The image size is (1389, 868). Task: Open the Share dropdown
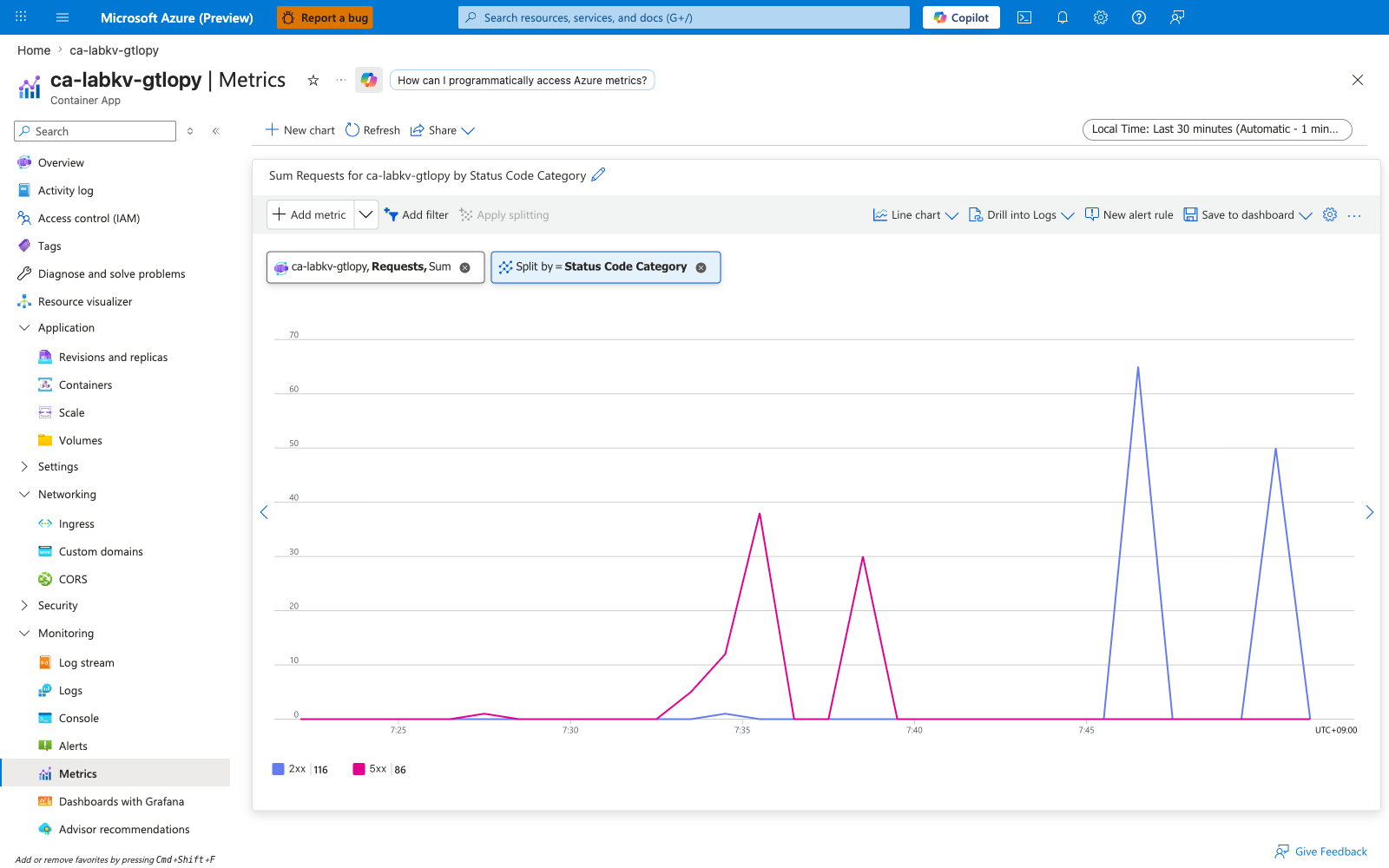coord(443,130)
